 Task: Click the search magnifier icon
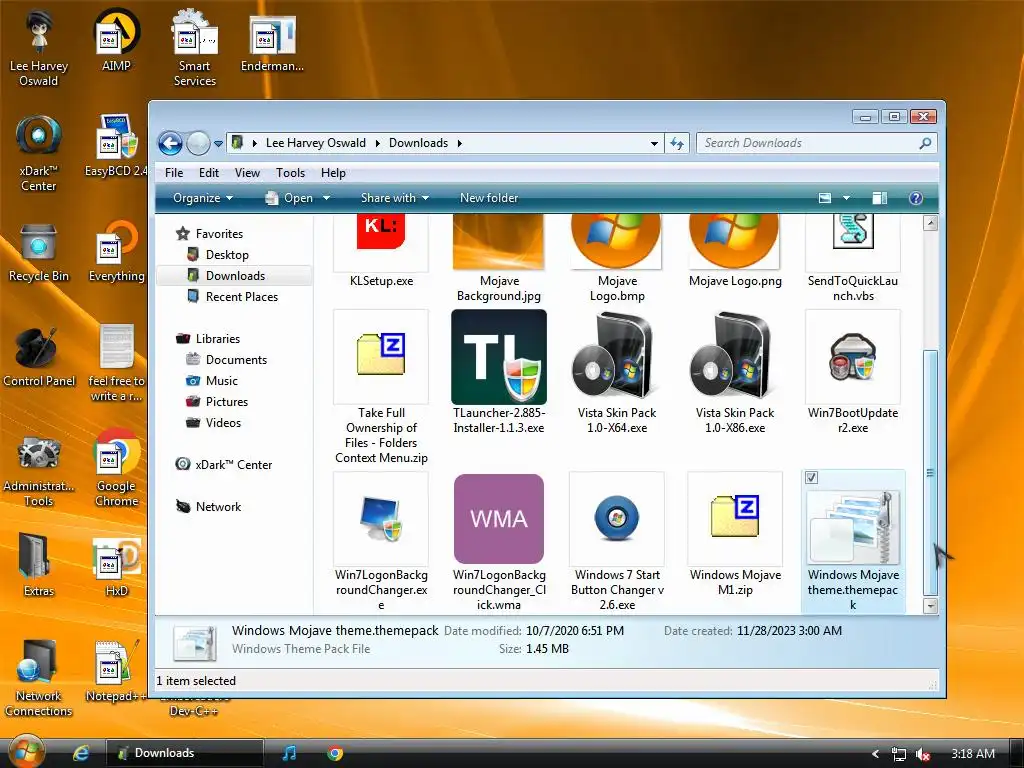925,143
